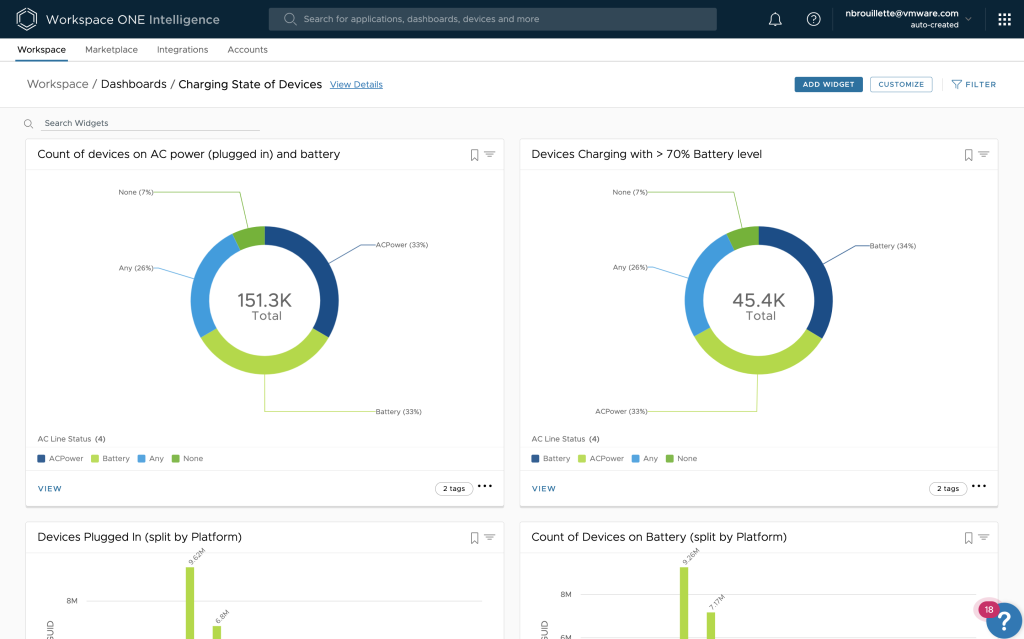
Task: Open more options on Devices Charging widget
Action: click(x=979, y=487)
